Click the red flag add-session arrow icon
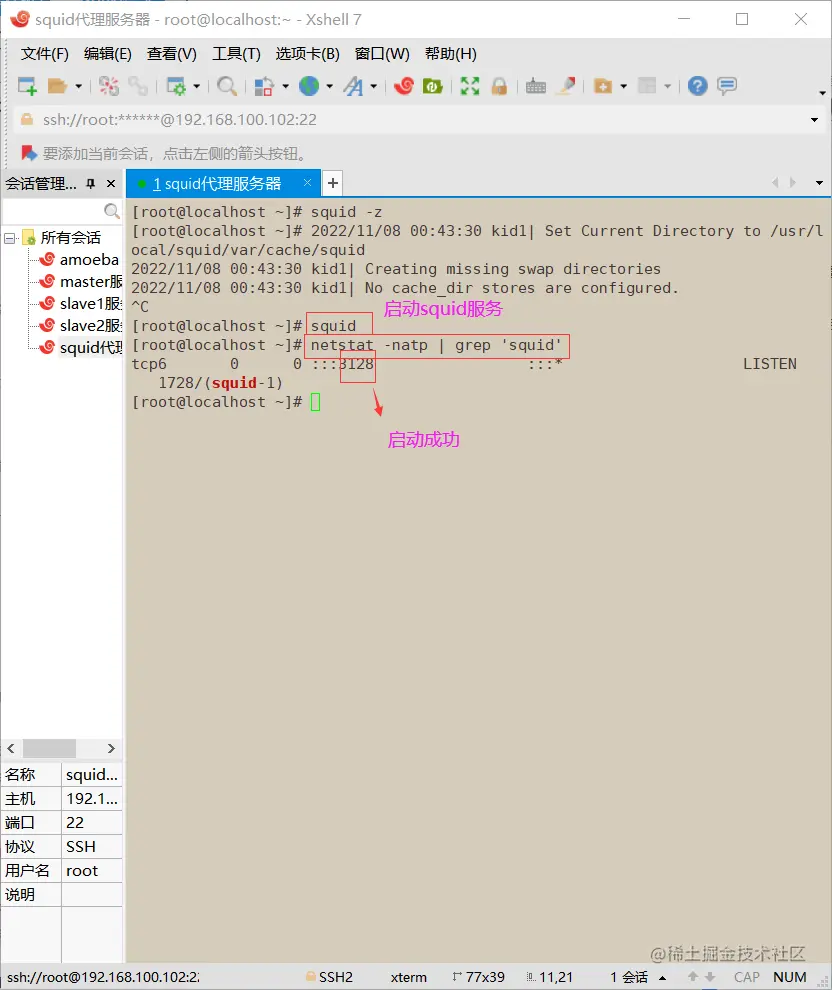 28,153
